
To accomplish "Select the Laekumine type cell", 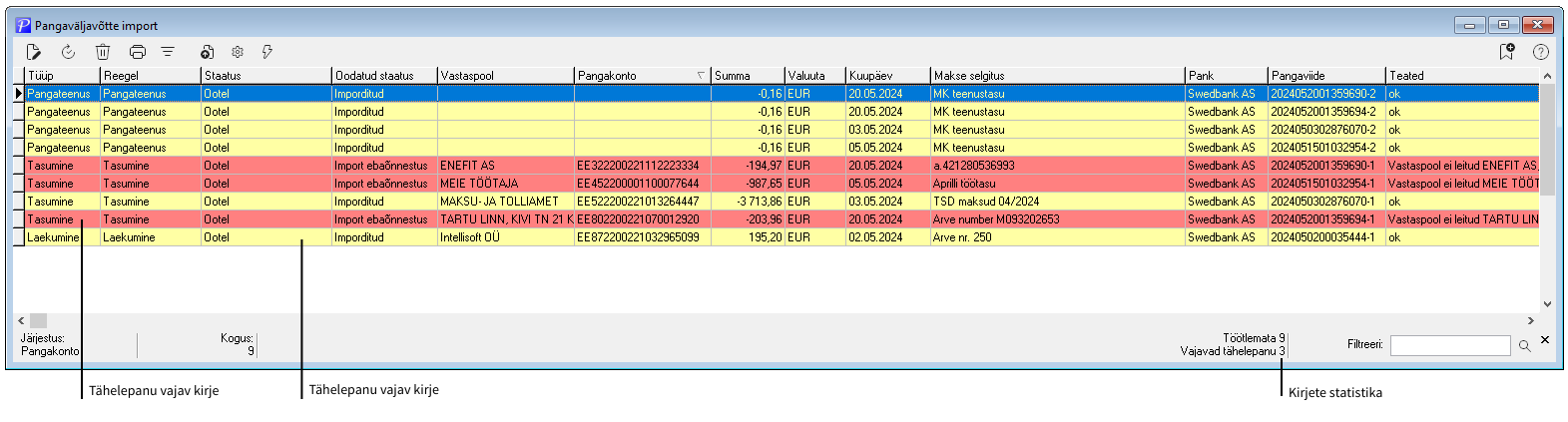I will [x=62, y=237].
